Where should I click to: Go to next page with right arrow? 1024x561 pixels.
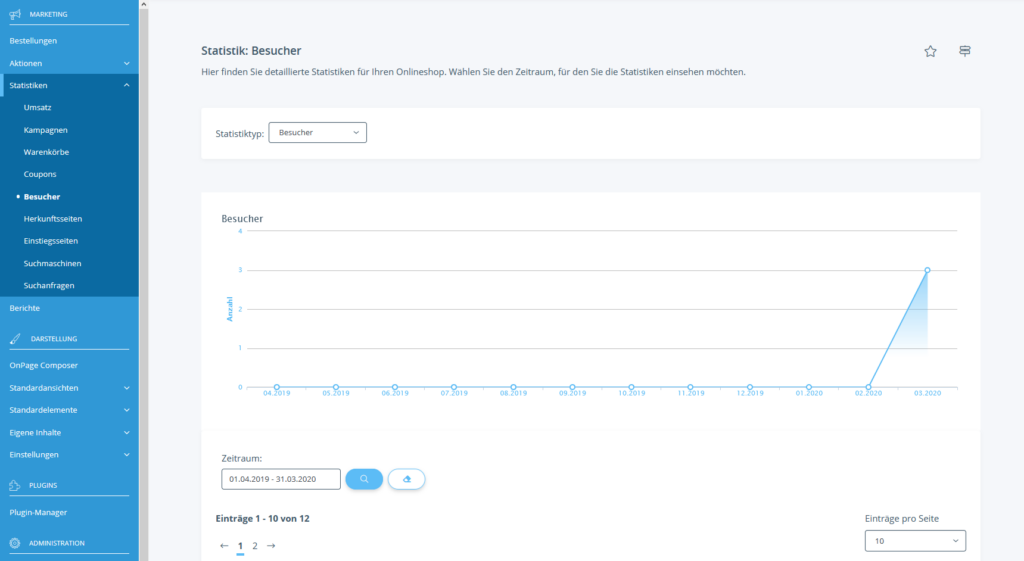pyautogui.click(x=271, y=546)
